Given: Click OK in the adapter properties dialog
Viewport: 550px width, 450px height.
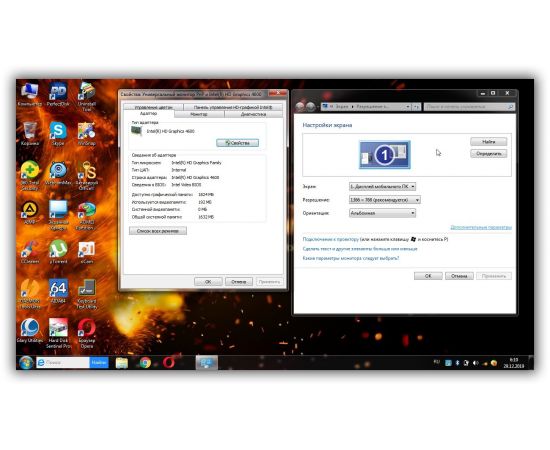Looking at the screenshot, I should coord(208,282).
